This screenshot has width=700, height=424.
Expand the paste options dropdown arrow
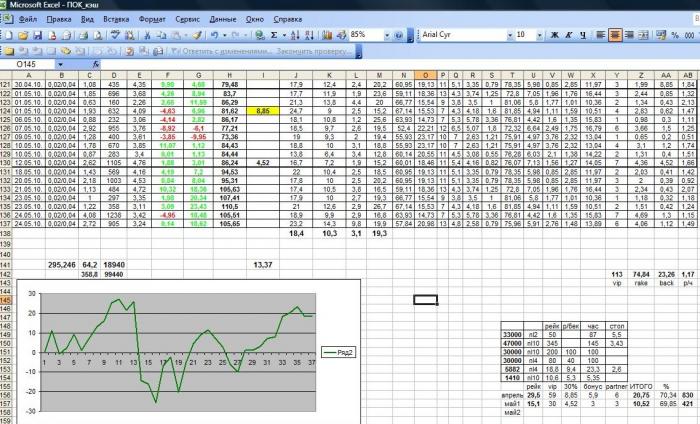186,35
